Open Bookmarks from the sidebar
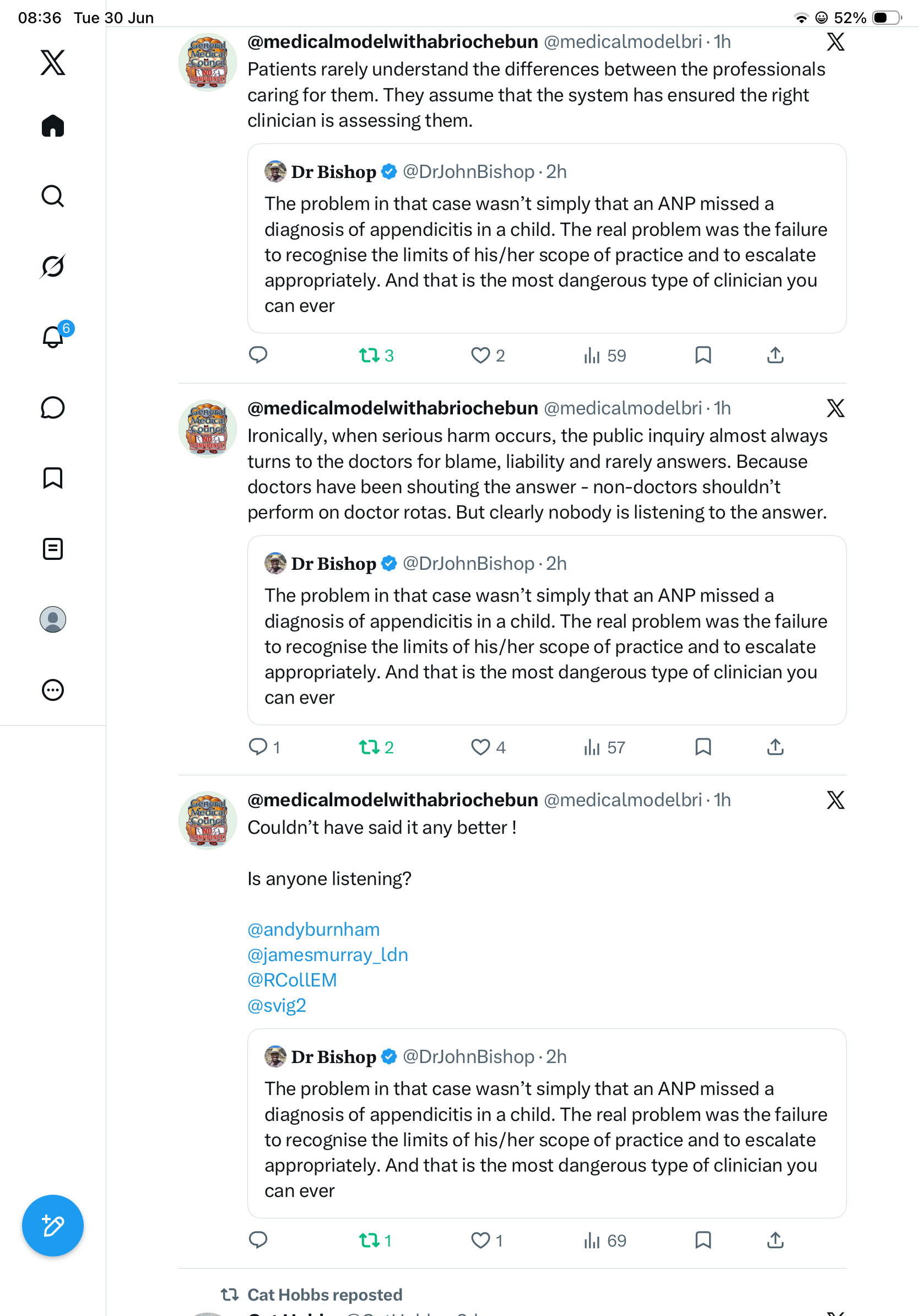This screenshot has width=919, height=1316. (53, 477)
